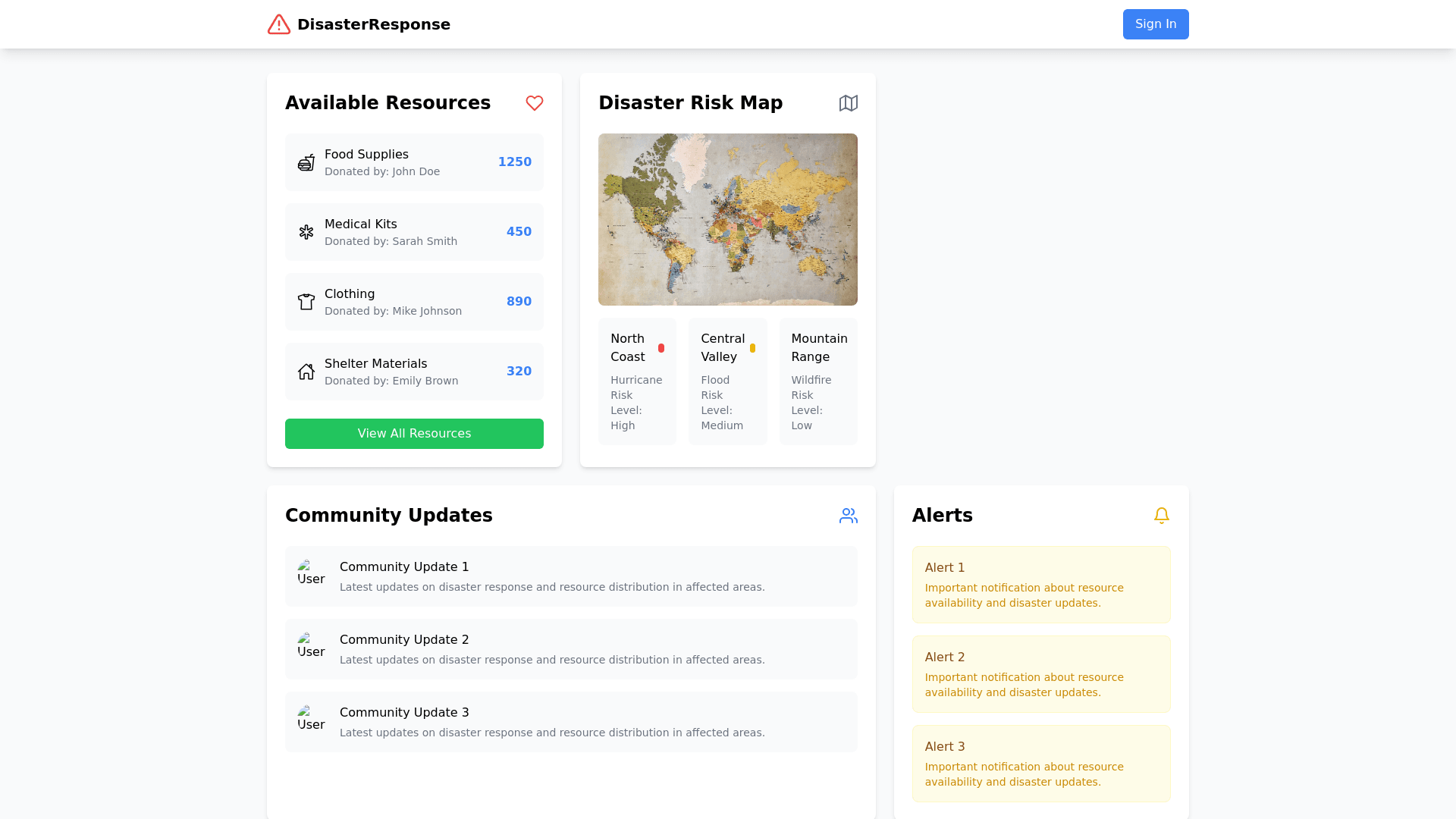1456x819 pixels.
Task: Click the bell icon beside Alerts
Action: point(1161,516)
